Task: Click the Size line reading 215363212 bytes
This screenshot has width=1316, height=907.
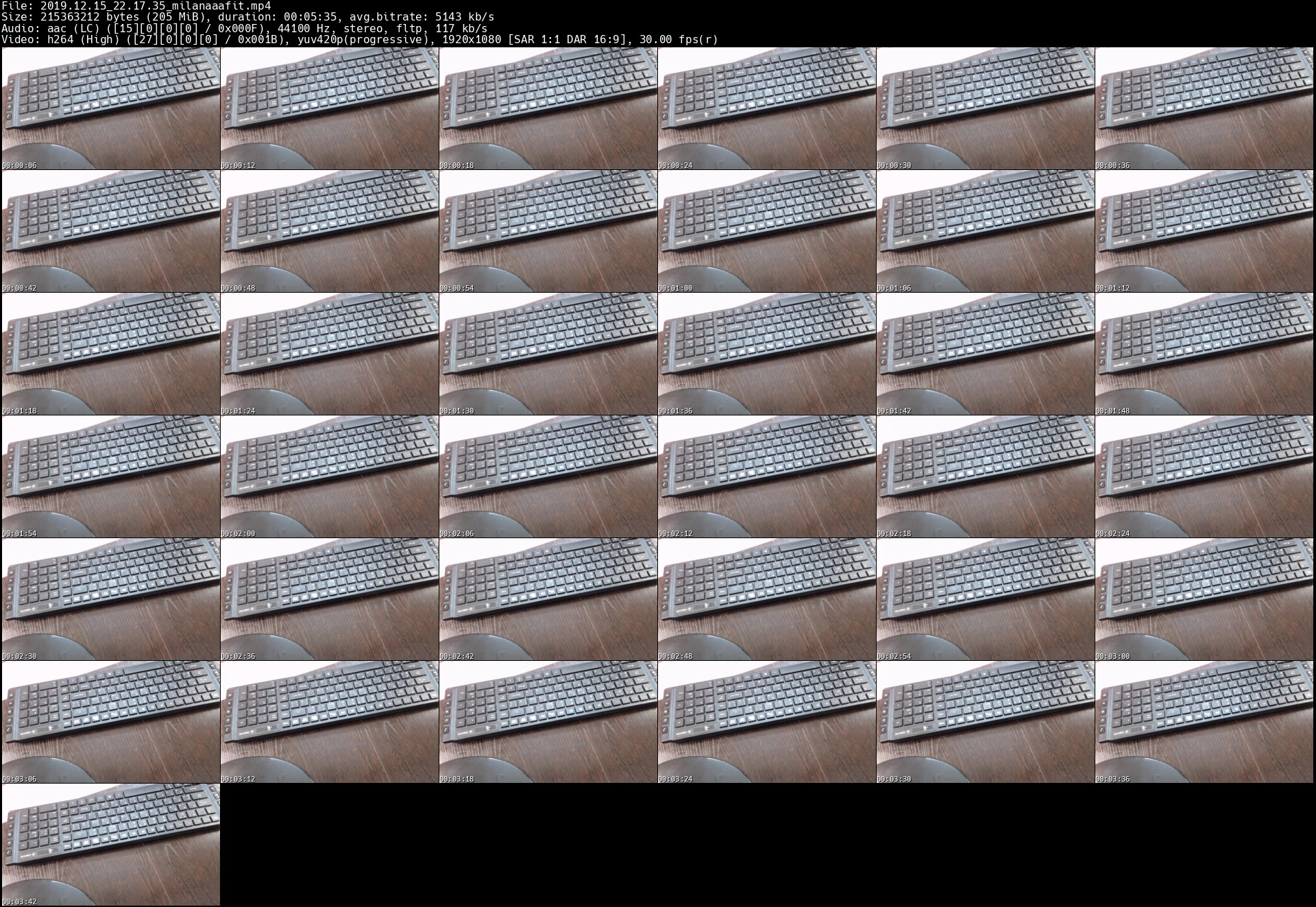Action: (247, 16)
